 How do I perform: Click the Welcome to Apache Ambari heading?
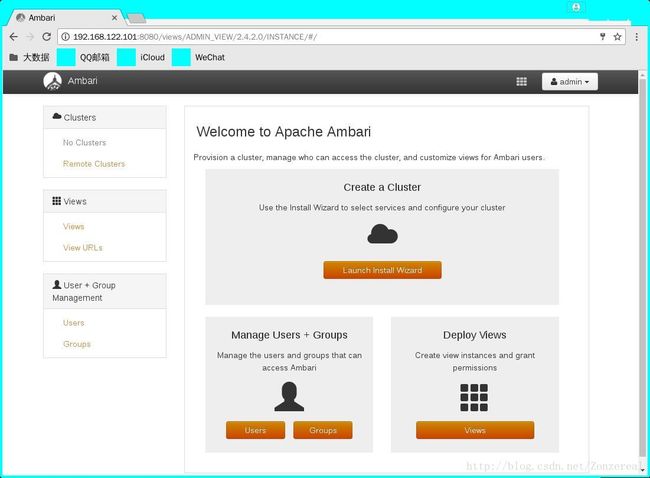[x=284, y=132]
